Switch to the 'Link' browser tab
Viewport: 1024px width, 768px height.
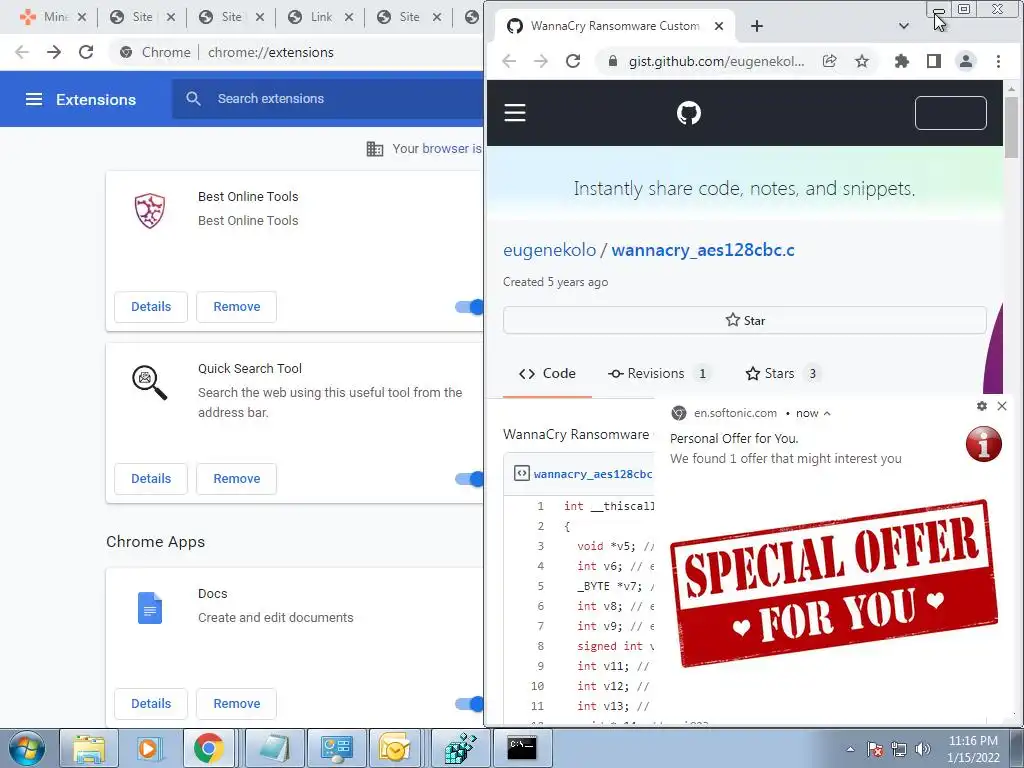(x=321, y=17)
